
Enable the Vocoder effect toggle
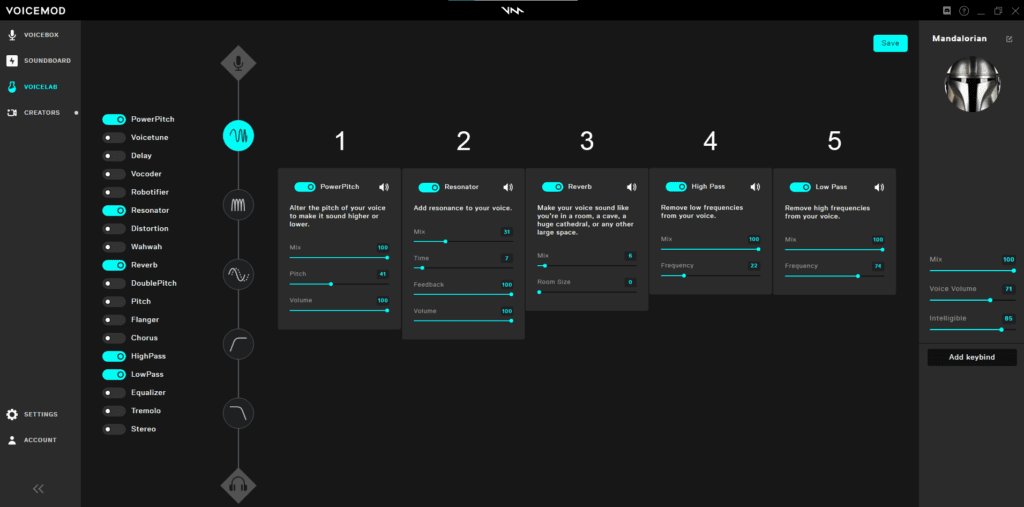(114, 174)
